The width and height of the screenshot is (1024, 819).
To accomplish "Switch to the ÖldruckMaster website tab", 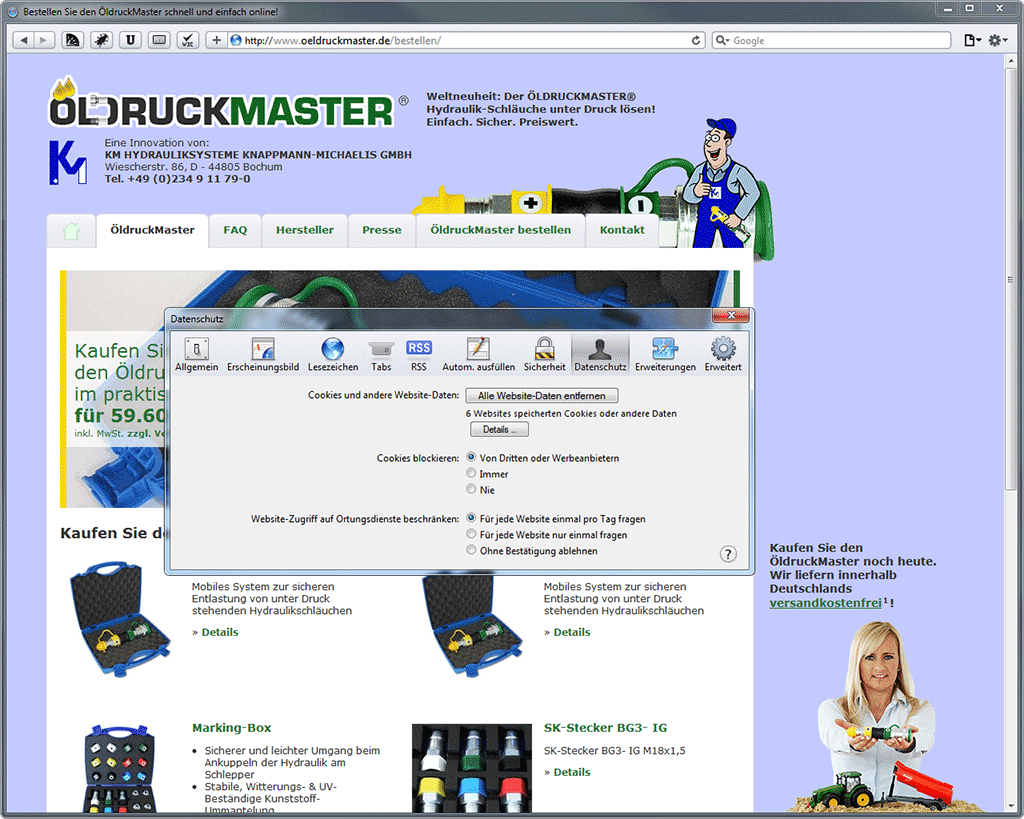I will (152, 231).
